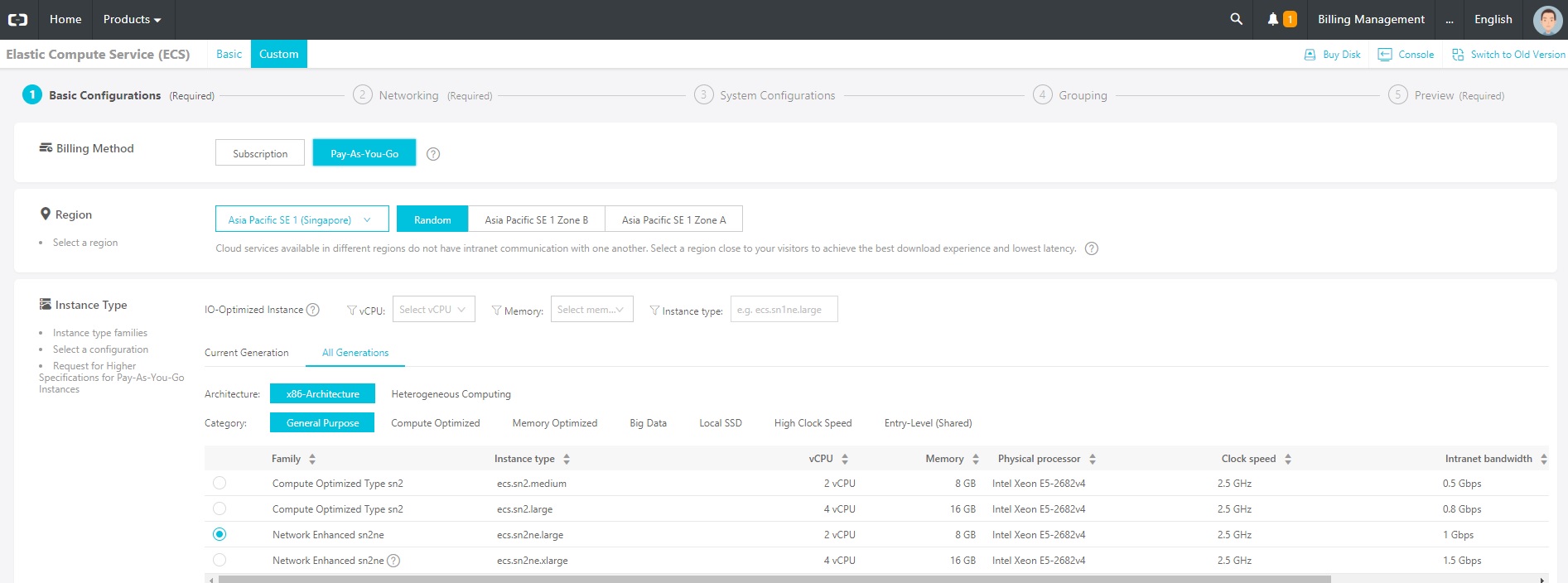Screen dimensions: 1568x583
Task: Sort table by Intranet bandwidth arrows
Action: pos(1544,459)
